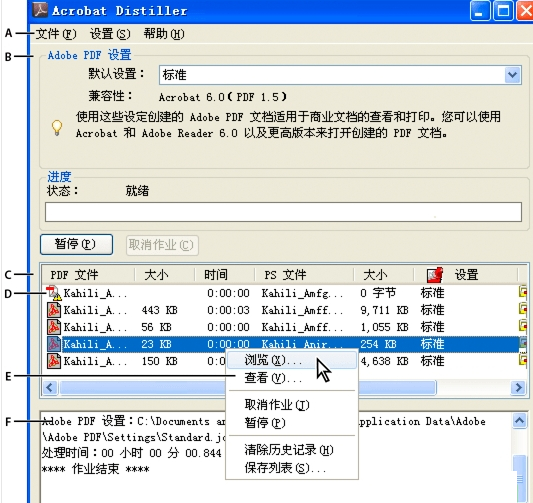The height and width of the screenshot is (503, 533).
Task: Click the log pane scroll up arrow
Action: click(x=520, y=421)
